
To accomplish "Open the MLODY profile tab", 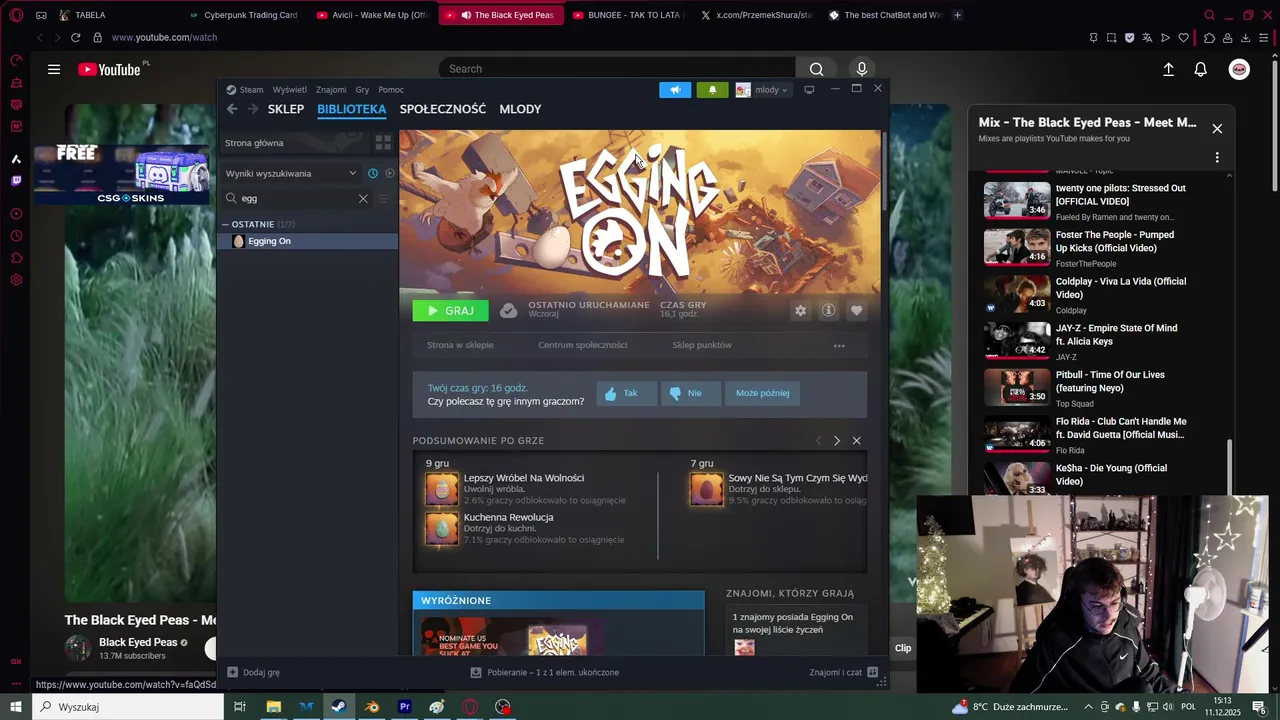I will tap(520, 109).
